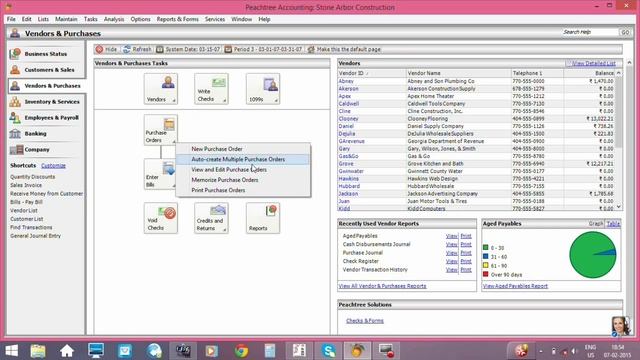Viewport: 640px width, 360px height.
Task: Switch Aged Payables to Table view
Action: coord(613,224)
